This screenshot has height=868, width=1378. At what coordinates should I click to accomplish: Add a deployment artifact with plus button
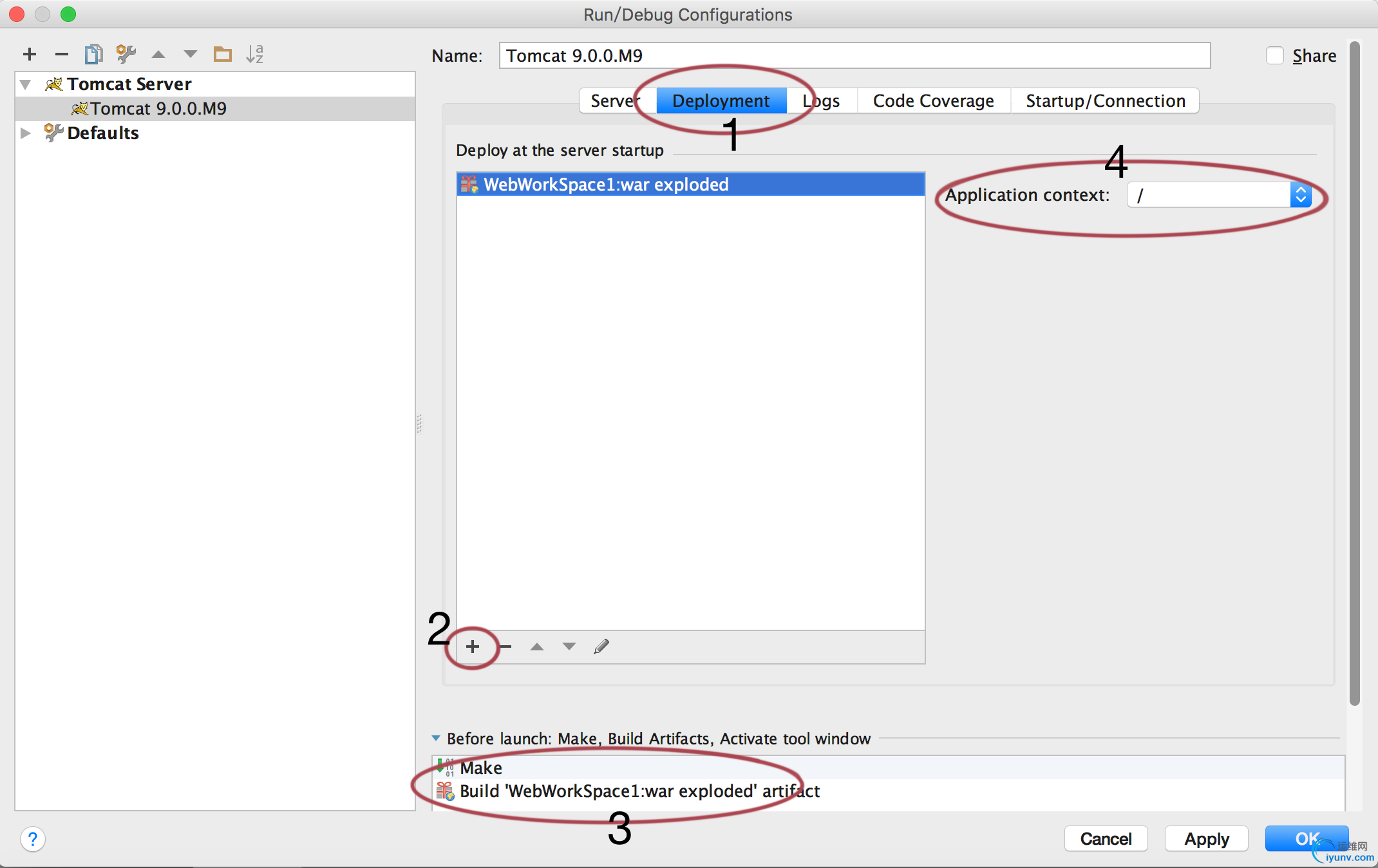473,646
